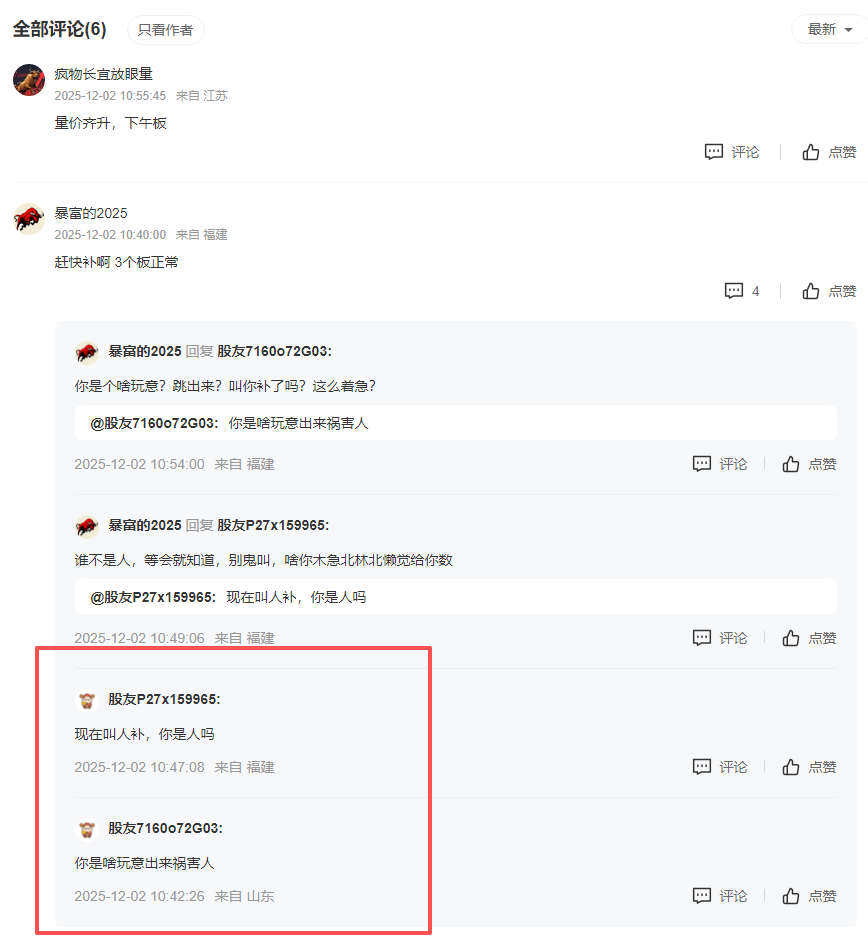Click the username 疯物长宜放眼量
This screenshot has height=952, width=868.
104,74
